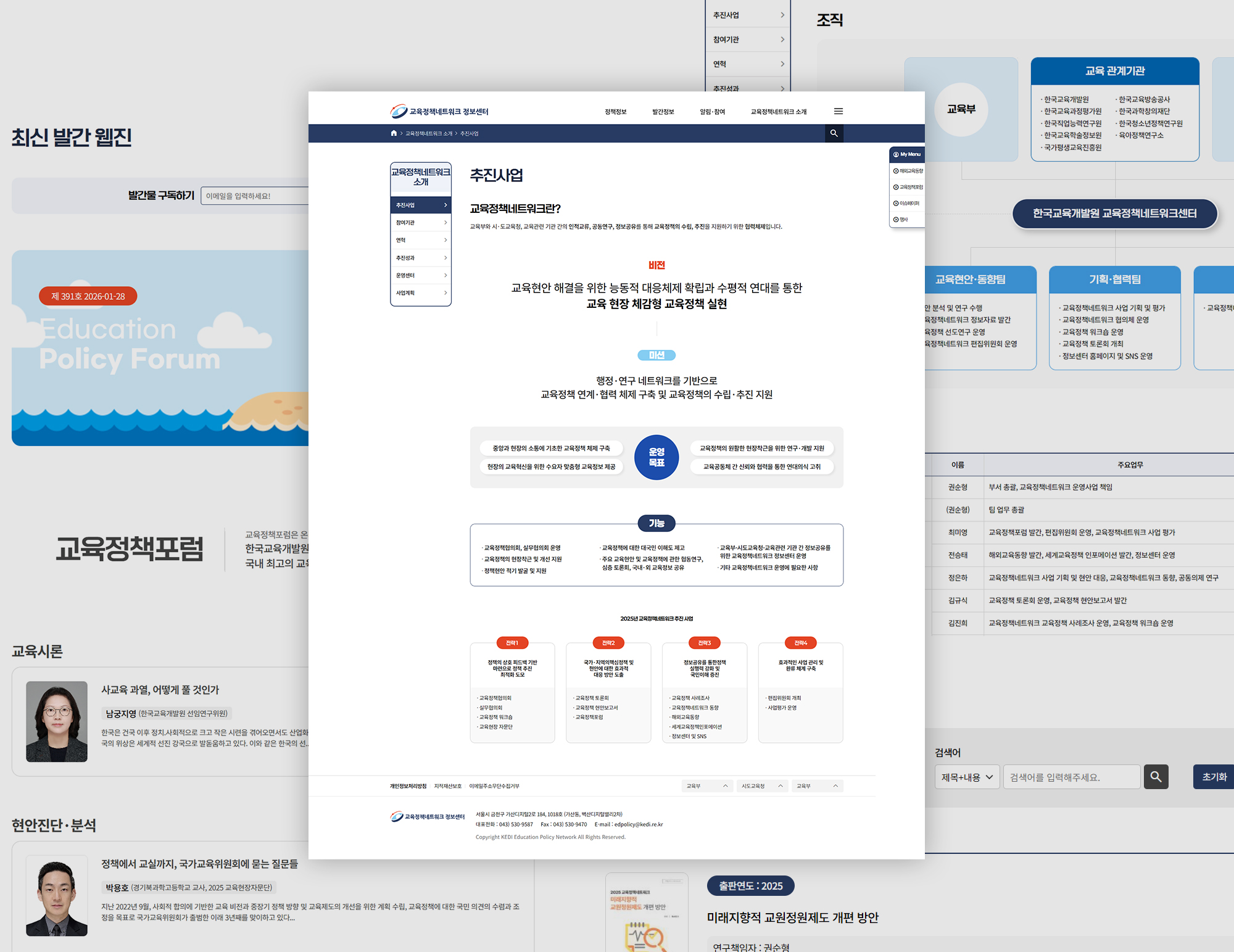Select 최미영 in the staff table

point(958,532)
